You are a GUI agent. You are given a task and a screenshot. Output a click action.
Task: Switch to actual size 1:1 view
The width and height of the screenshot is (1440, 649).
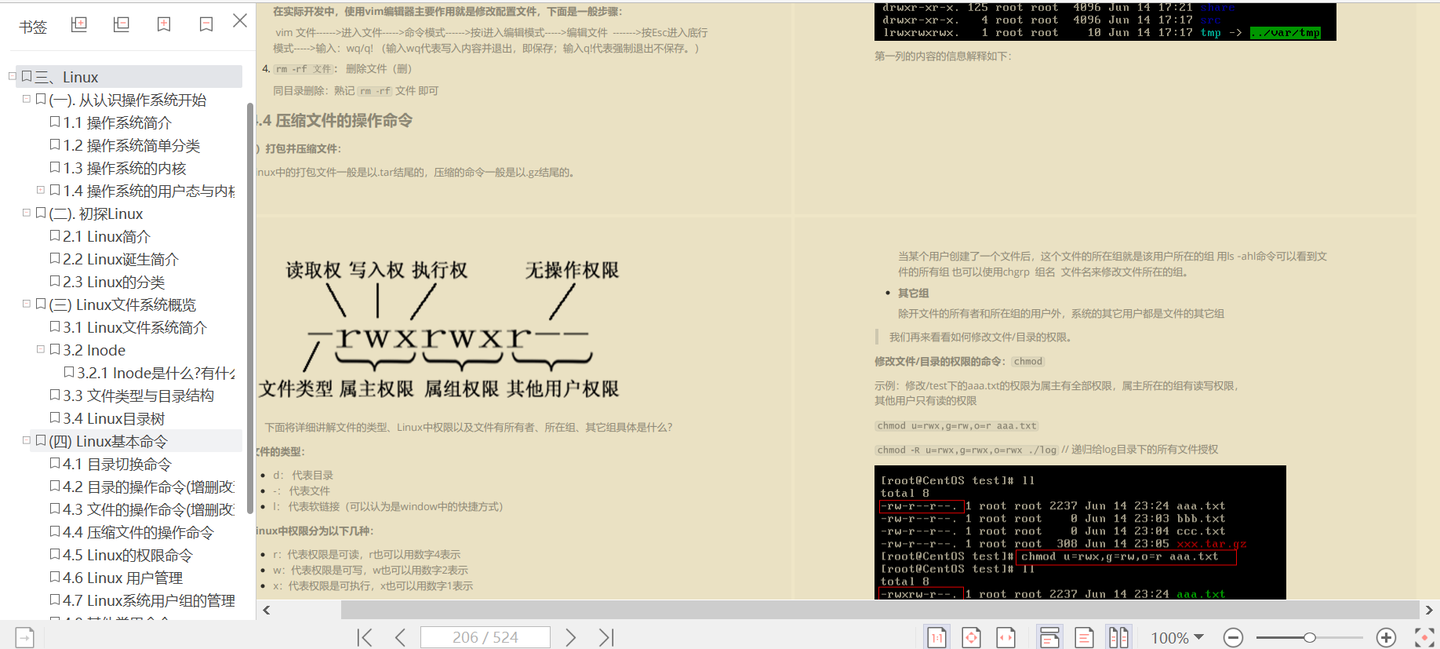(937, 637)
